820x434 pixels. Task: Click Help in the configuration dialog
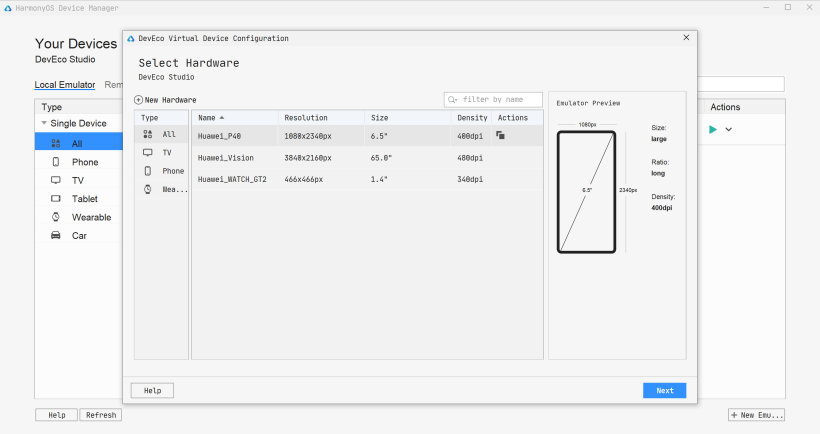[x=152, y=391]
